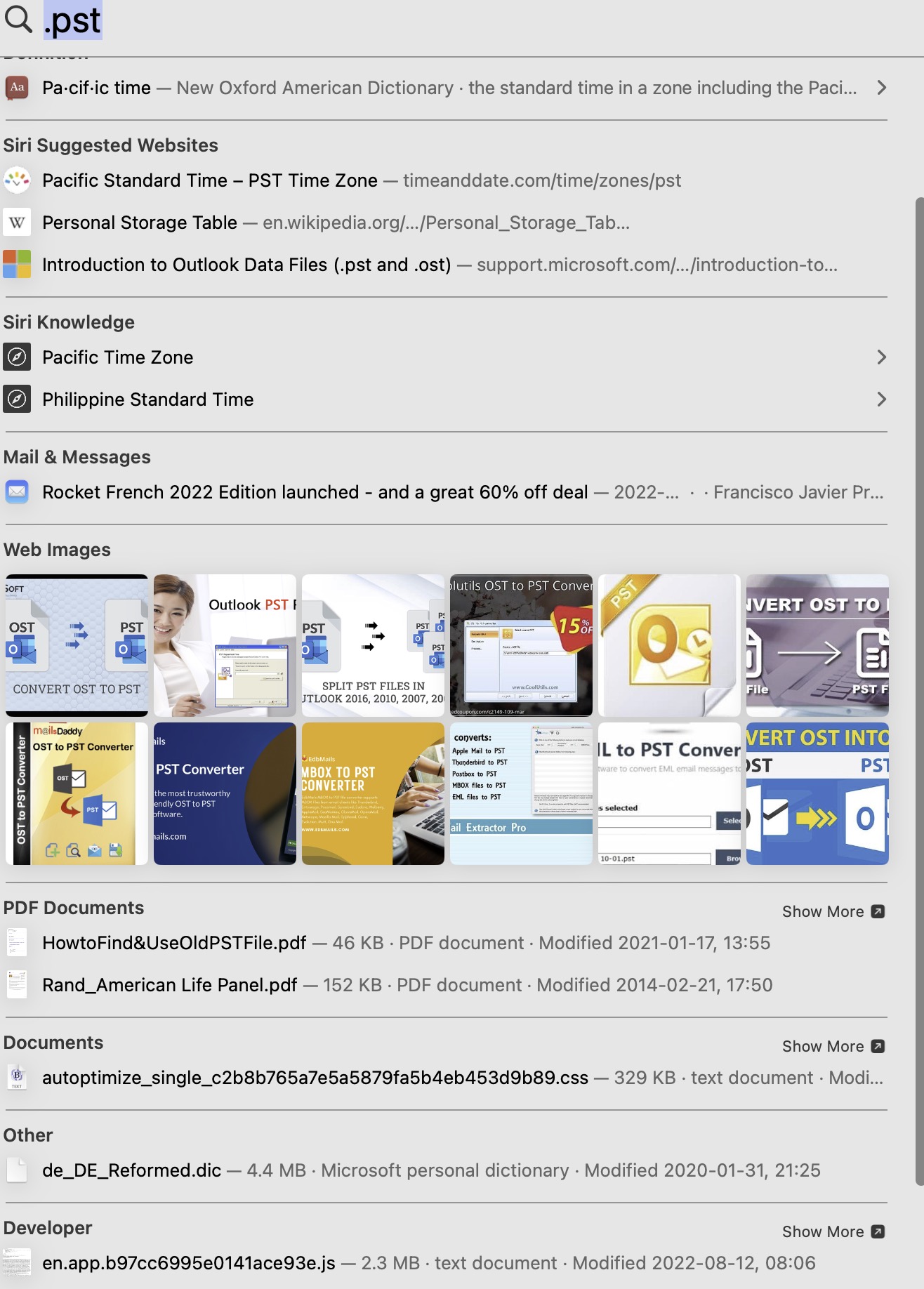This screenshot has width=924, height=1289.
Task: Open the yellow MBOX TO PST CONVERTER image
Action: point(373,793)
